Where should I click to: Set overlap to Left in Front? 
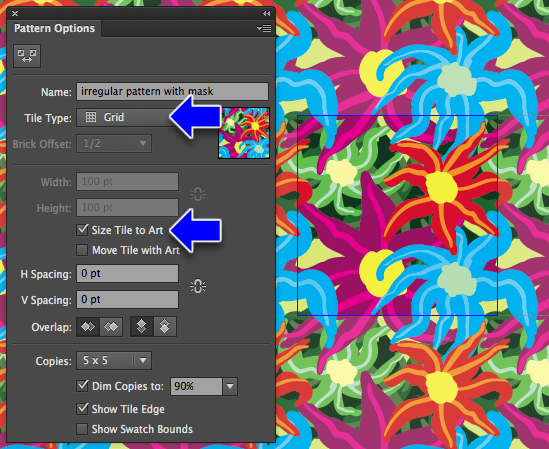tap(88, 327)
